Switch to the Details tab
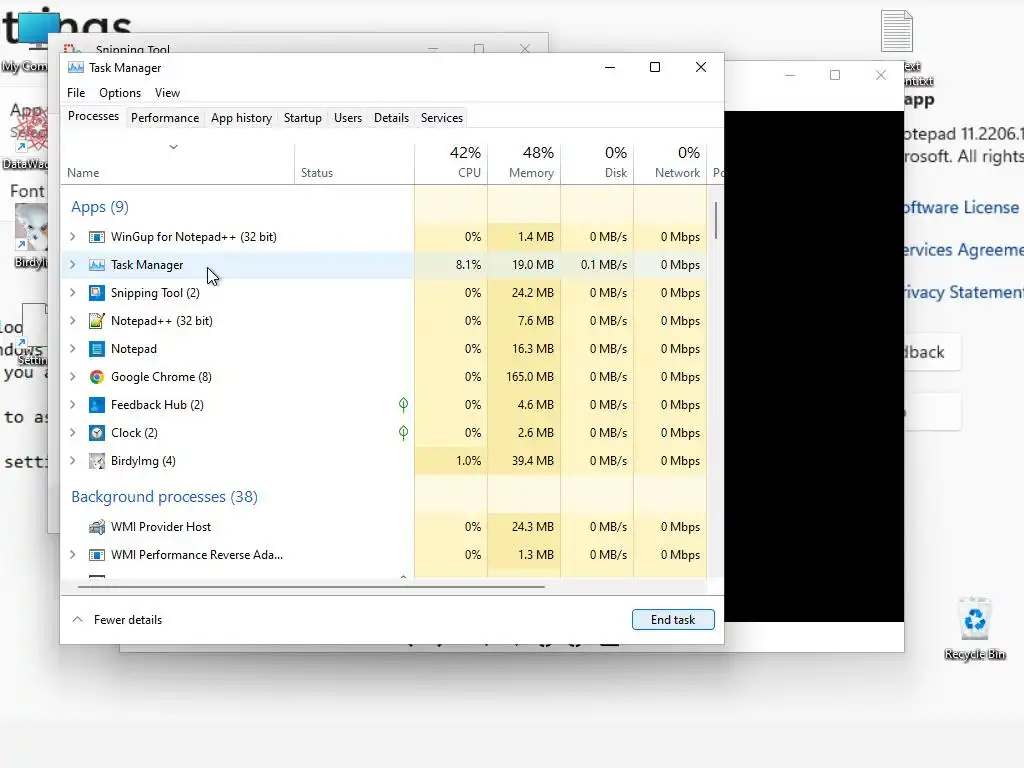 click(x=391, y=118)
